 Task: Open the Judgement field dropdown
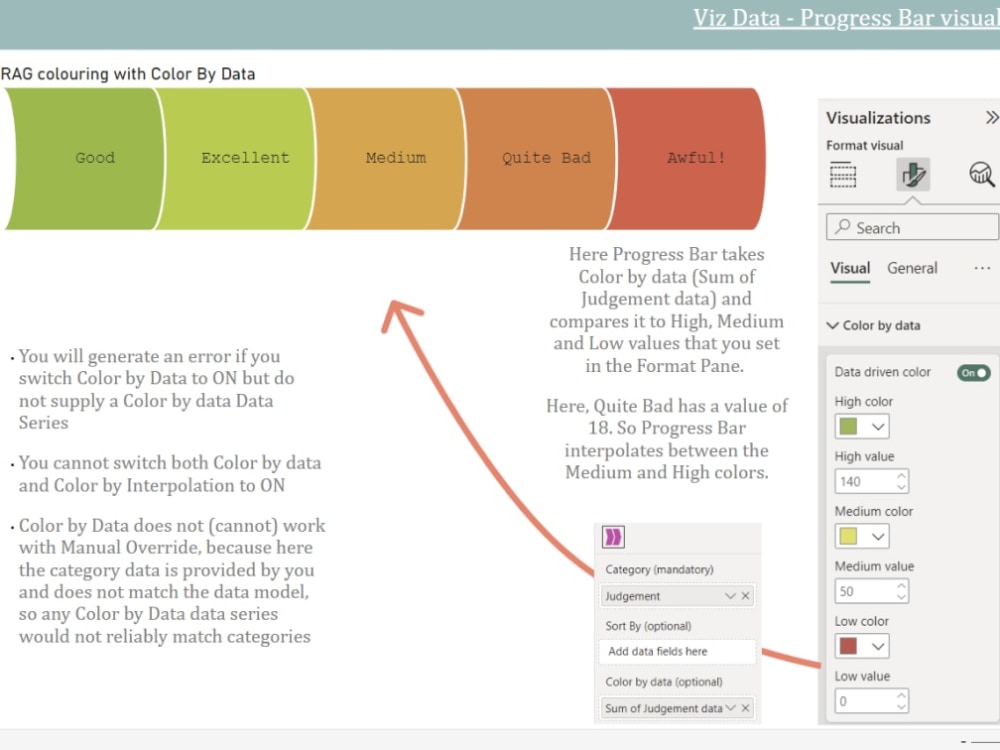tap(729, 595)
